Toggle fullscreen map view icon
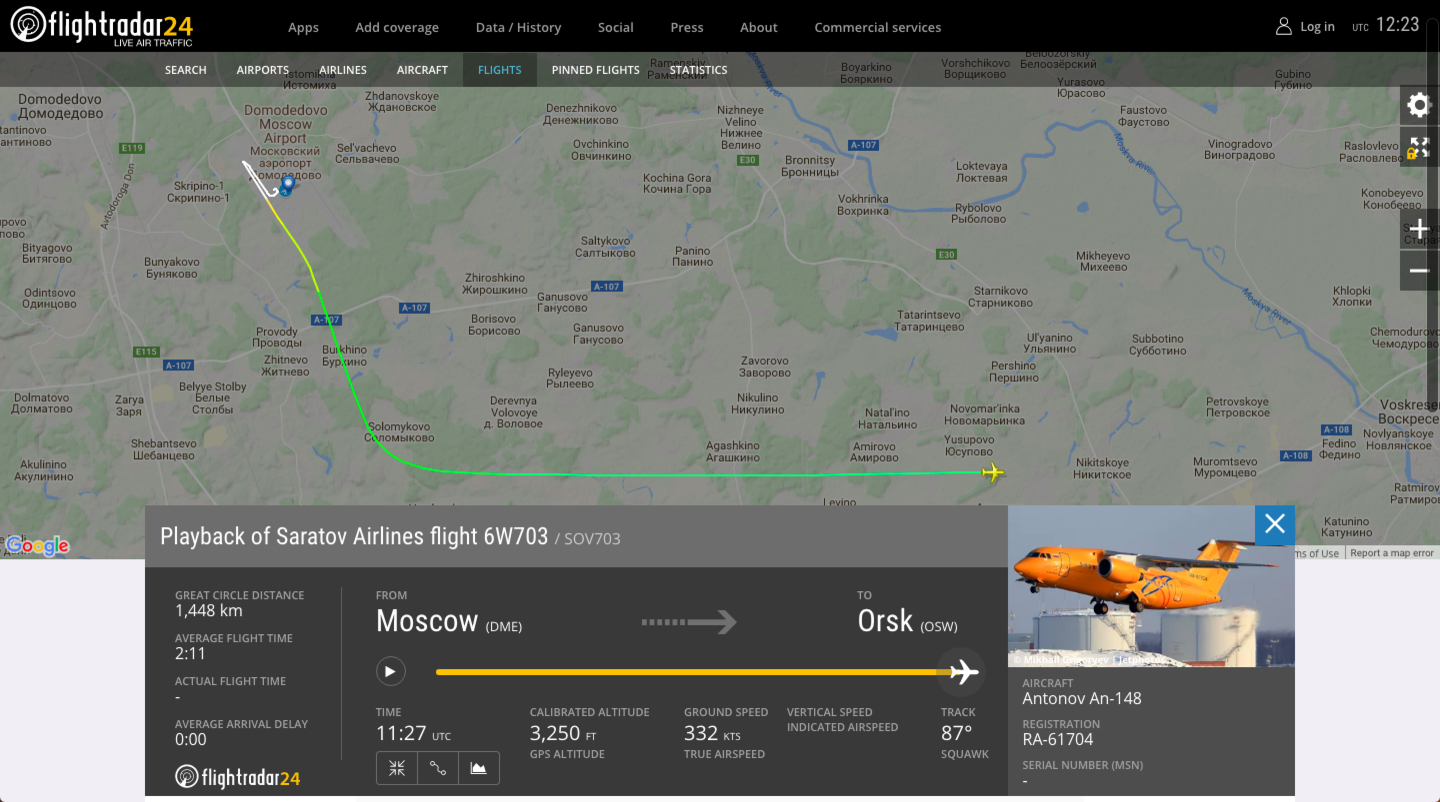Viewport: 1440px width, 802px height. tap(1419, 148)
